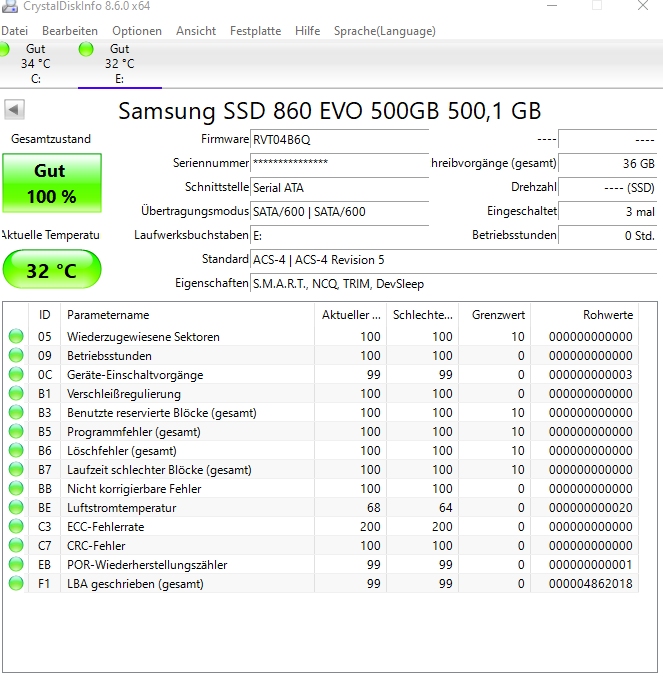The image size is (663, 680).
Task: Click the Schlechte column header
Action: pos(422,315)
